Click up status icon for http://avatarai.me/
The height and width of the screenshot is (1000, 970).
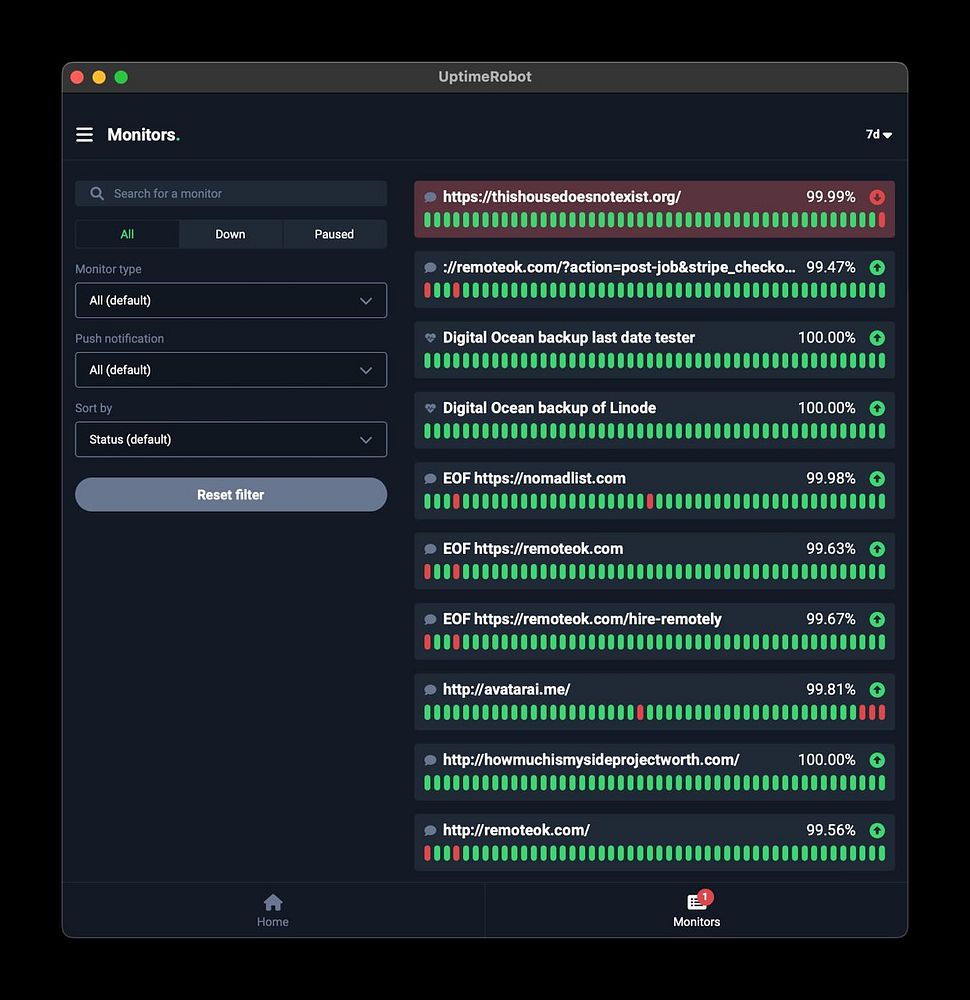[877, 689]
